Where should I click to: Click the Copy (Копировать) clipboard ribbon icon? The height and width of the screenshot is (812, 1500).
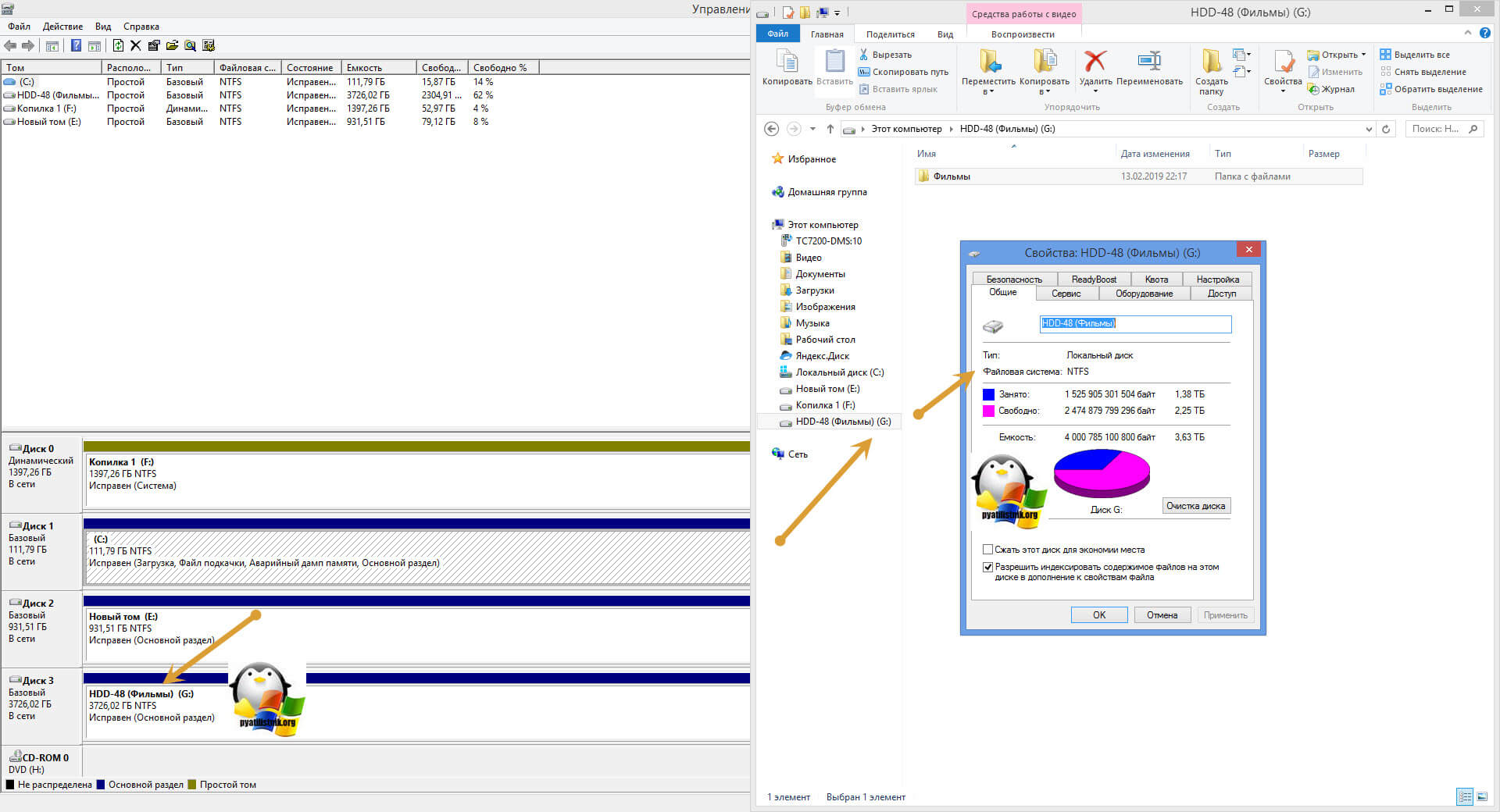787,61
